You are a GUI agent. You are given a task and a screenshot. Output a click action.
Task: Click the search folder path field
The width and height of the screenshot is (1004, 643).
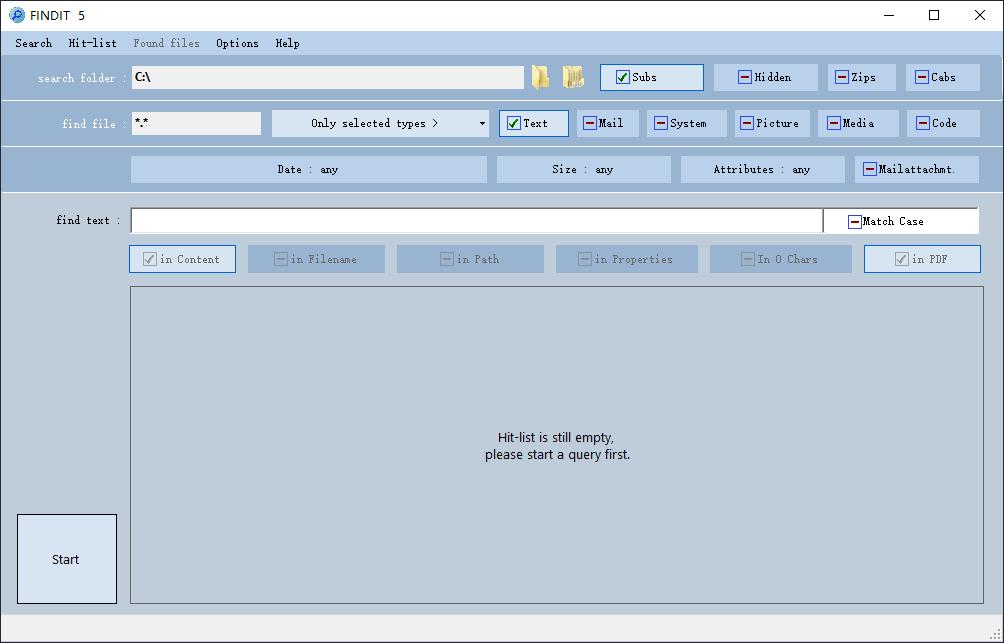click(x=327, y=77)
